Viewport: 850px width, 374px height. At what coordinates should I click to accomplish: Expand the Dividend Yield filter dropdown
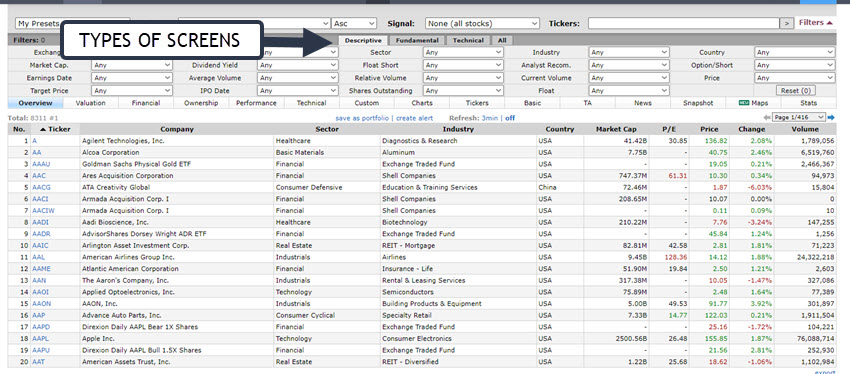click(x=298, y=65)
